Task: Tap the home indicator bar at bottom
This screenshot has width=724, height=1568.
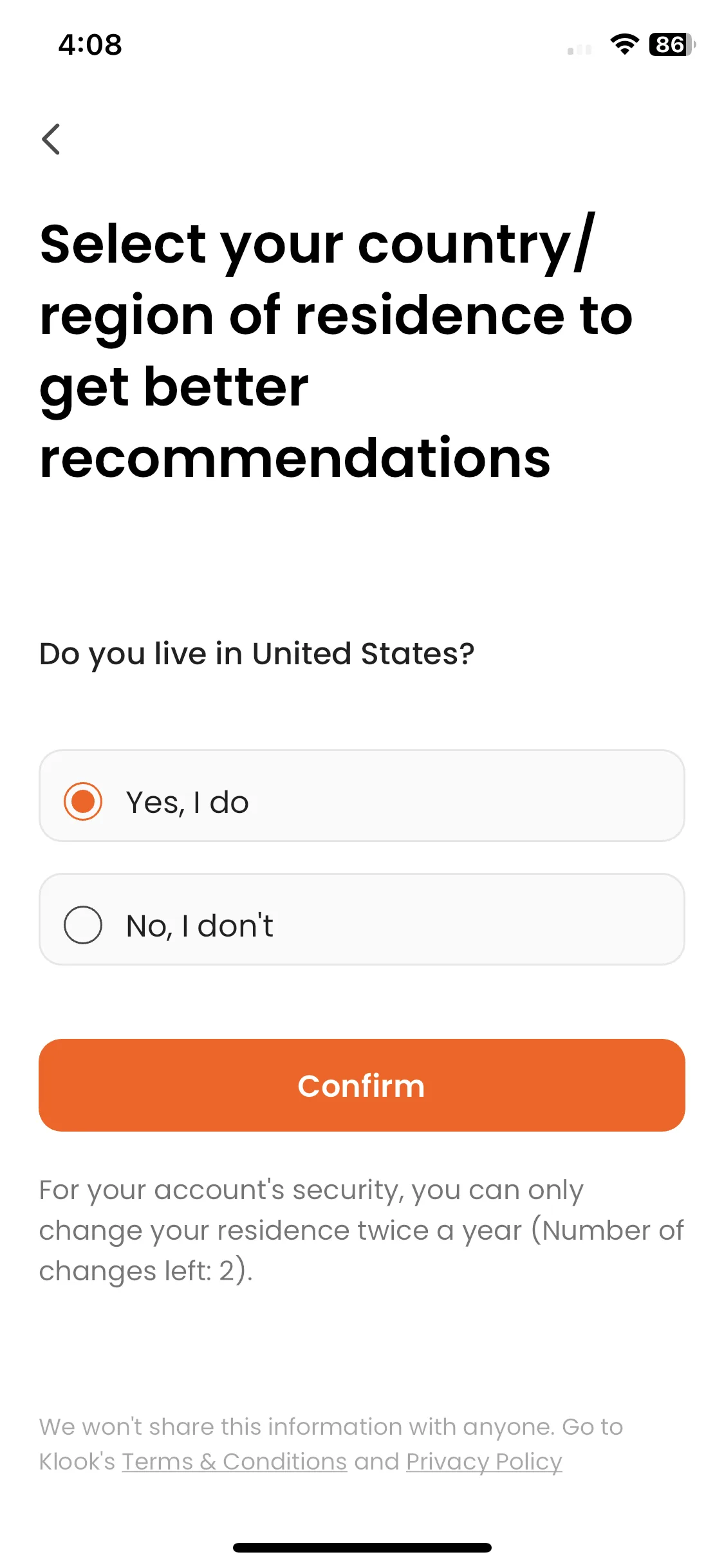Action: tap(362, 1547)
